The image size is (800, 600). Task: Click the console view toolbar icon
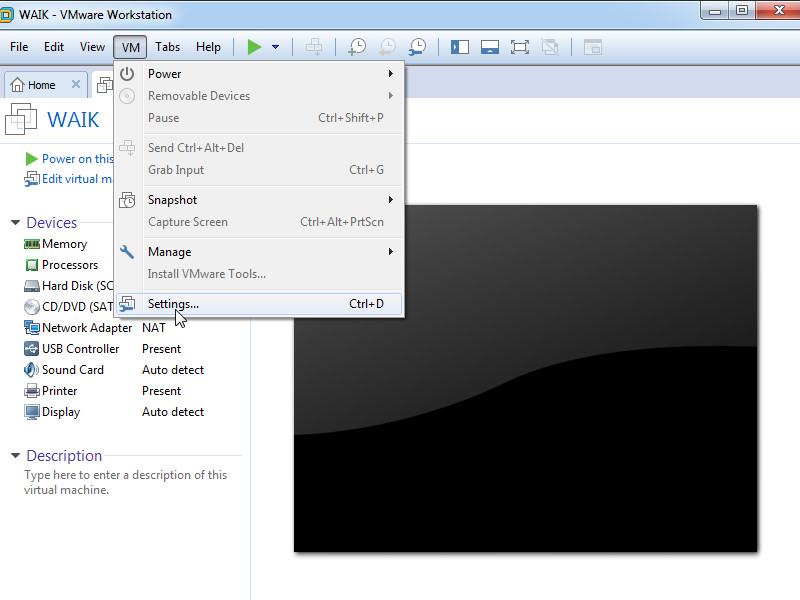[593, 47]
